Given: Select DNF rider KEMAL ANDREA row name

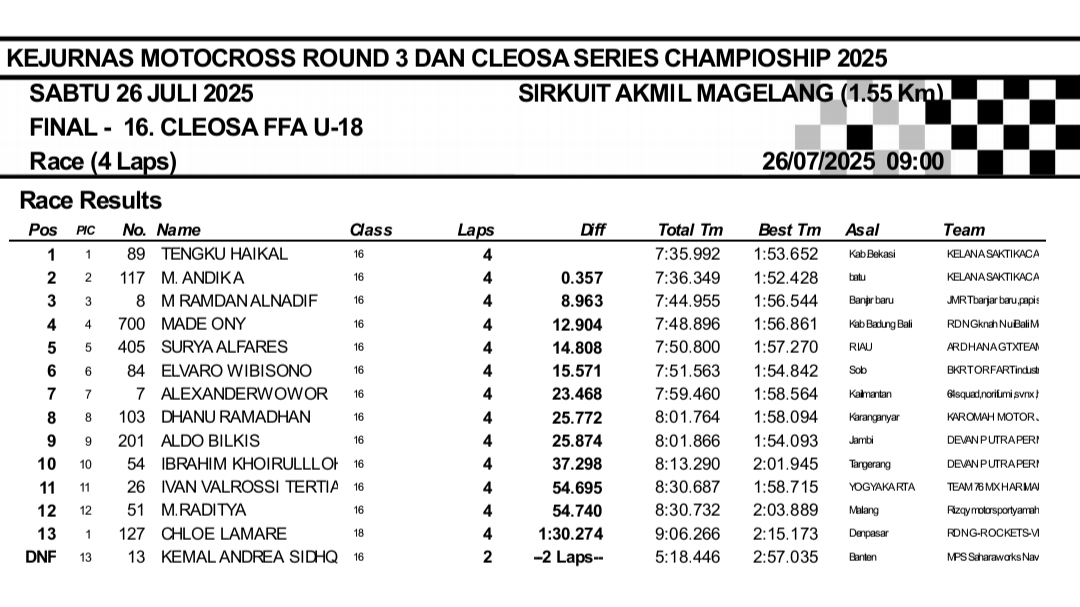Looking at the screenshot, I should click(x=250, y=557).
